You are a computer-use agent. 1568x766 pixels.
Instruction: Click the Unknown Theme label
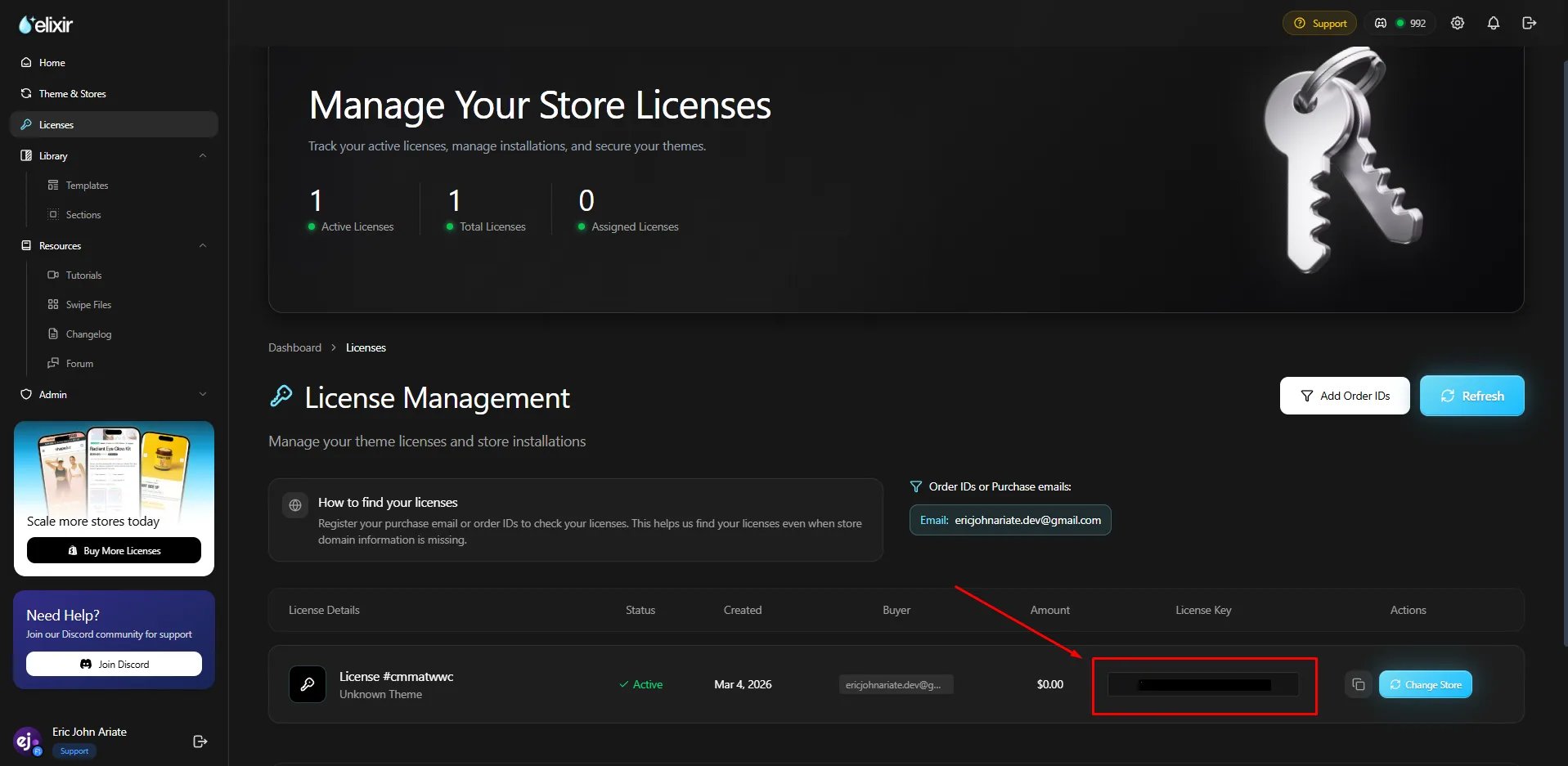click(380, 694)
